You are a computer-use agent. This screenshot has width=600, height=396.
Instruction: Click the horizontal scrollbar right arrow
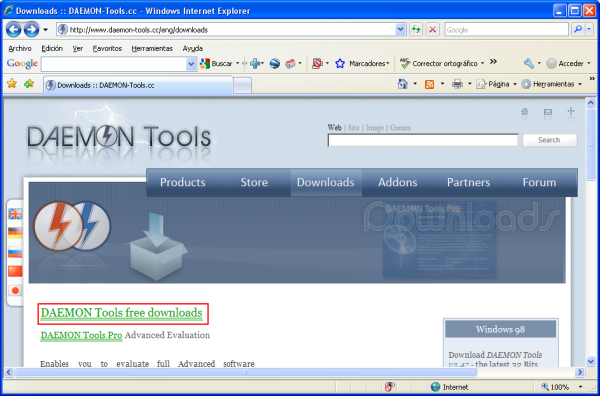point(580,372)
